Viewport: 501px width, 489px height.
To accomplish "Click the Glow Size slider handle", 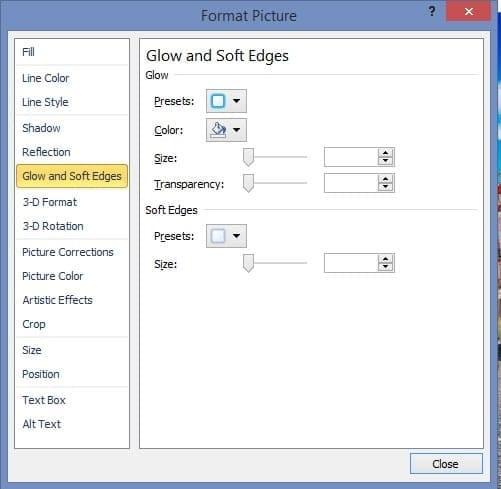I will pos(248,157).
